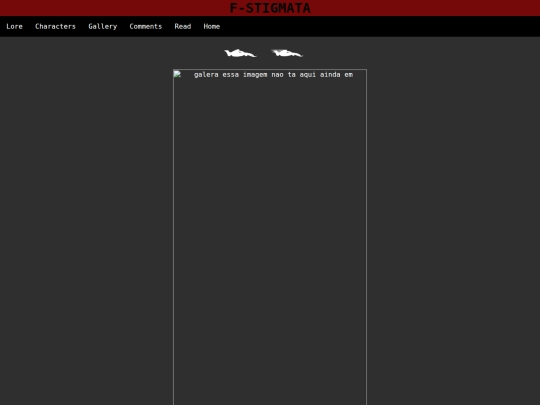
Task: Select Read in the navigation bar
Action: (183, 27)
